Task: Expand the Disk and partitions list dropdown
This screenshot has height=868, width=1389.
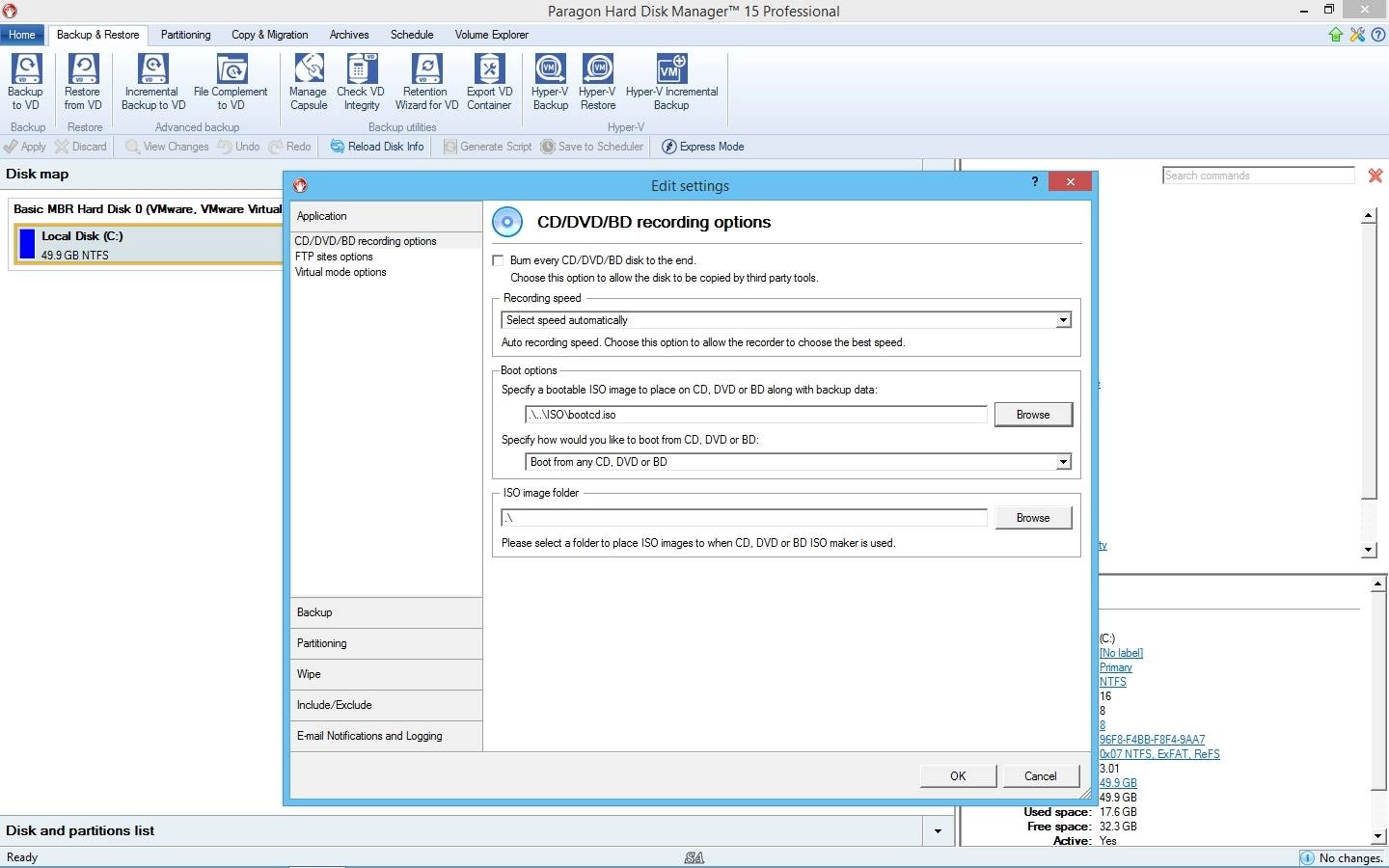Action: 938,830
